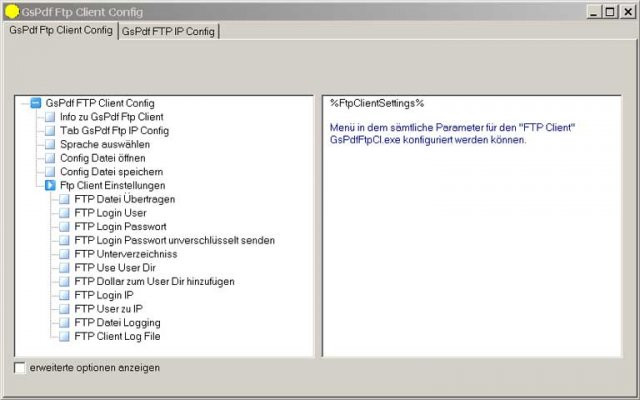Click the %FtpClientSettings% description text area
640x400 pixels.
(472, 226)
